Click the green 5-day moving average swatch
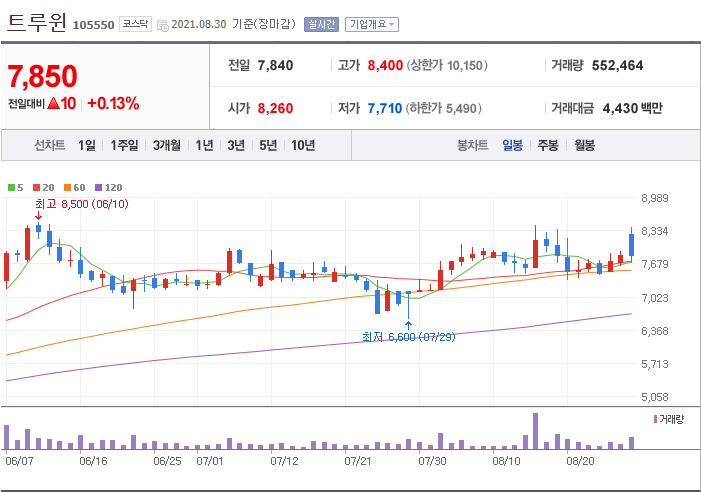 [x=11, y=188]
